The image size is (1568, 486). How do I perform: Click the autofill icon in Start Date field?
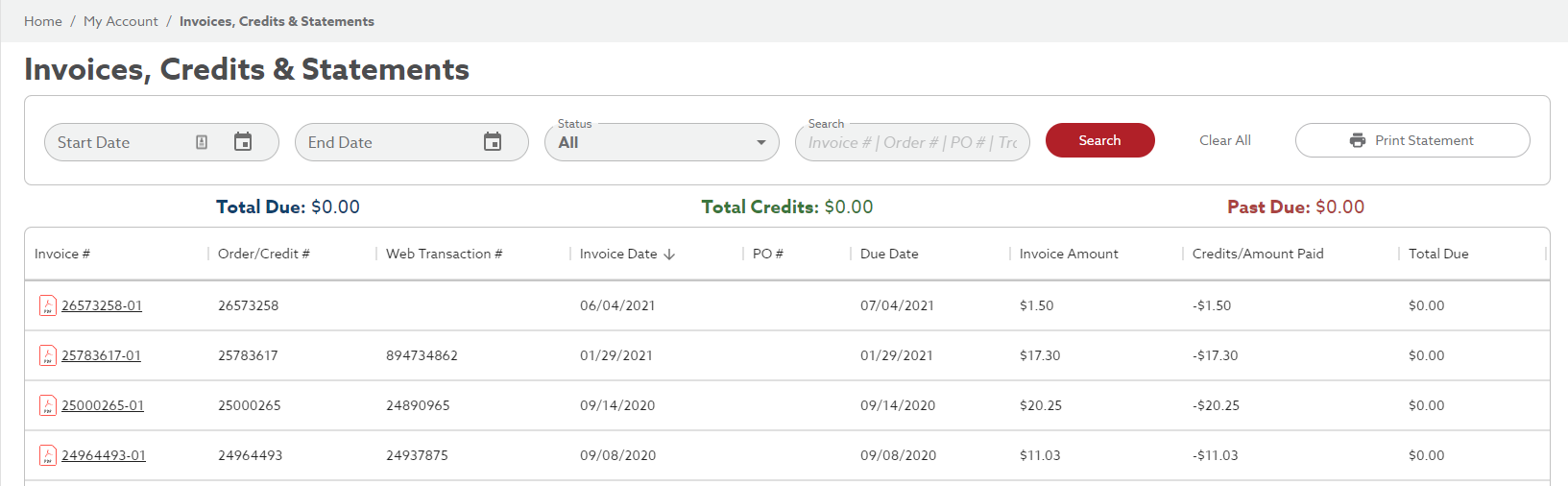pyautogui.click(x=202, y=142)
